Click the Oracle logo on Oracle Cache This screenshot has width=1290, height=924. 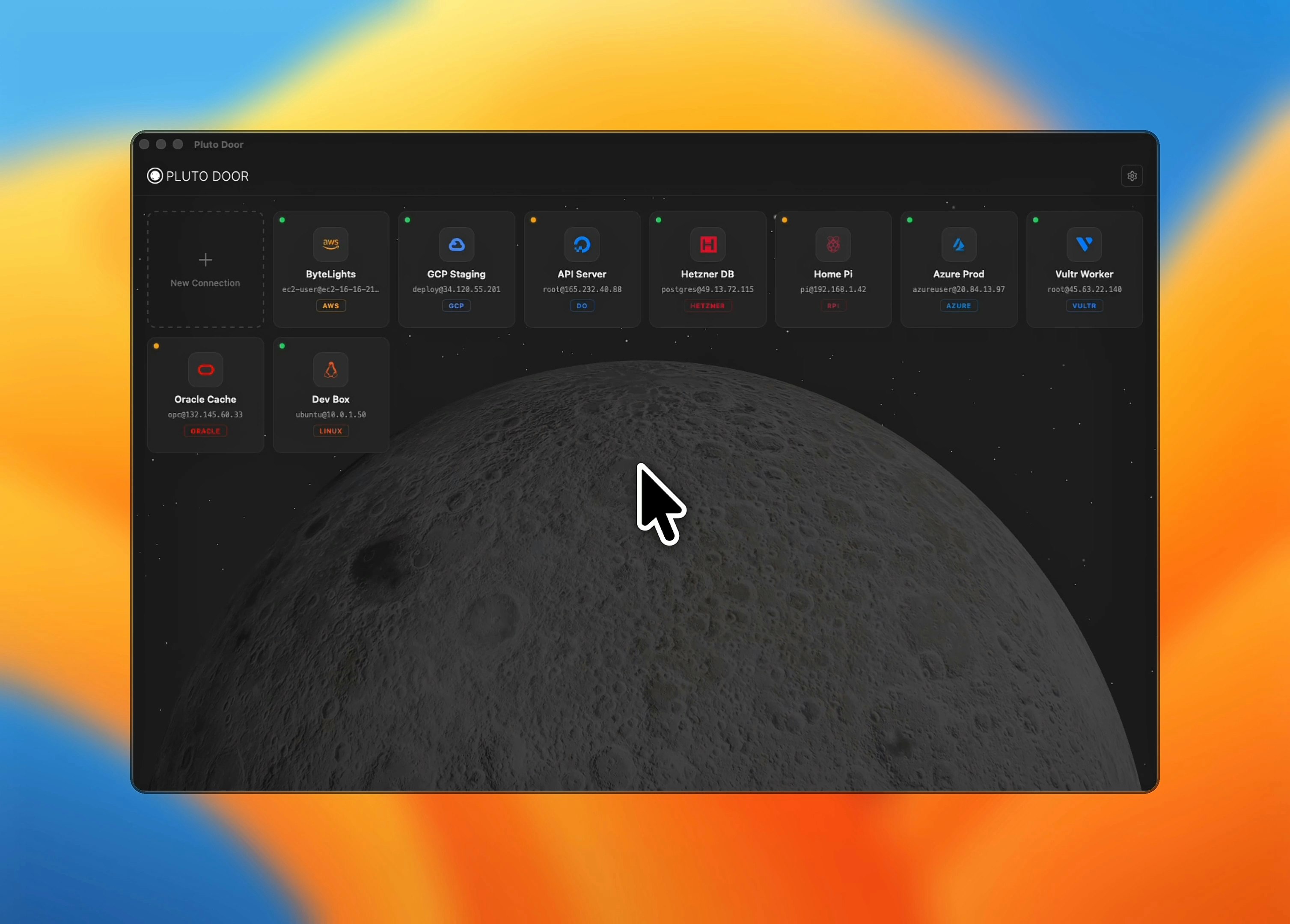coord(205,369)
